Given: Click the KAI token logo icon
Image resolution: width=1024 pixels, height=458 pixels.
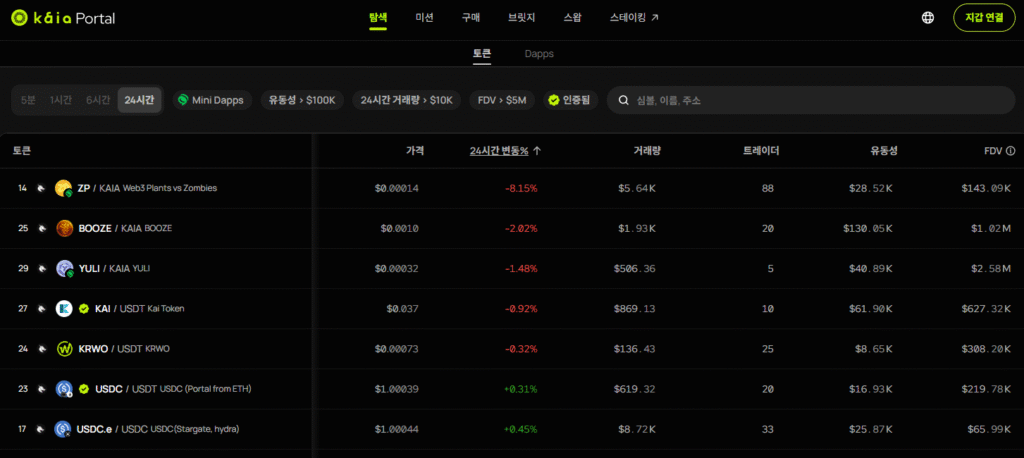Looking at the screenshot, I should tap(63, 308).
